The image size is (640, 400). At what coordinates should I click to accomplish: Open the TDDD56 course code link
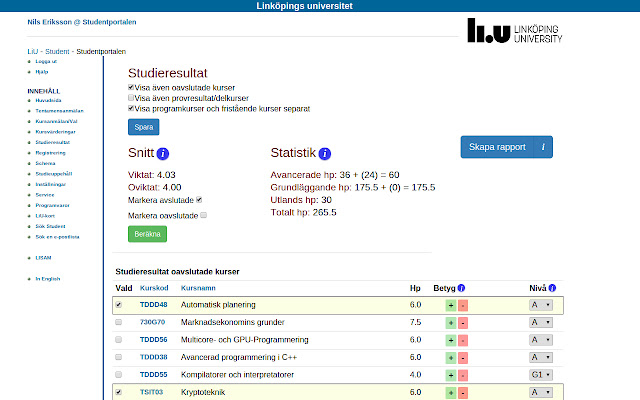pos(153,340)
